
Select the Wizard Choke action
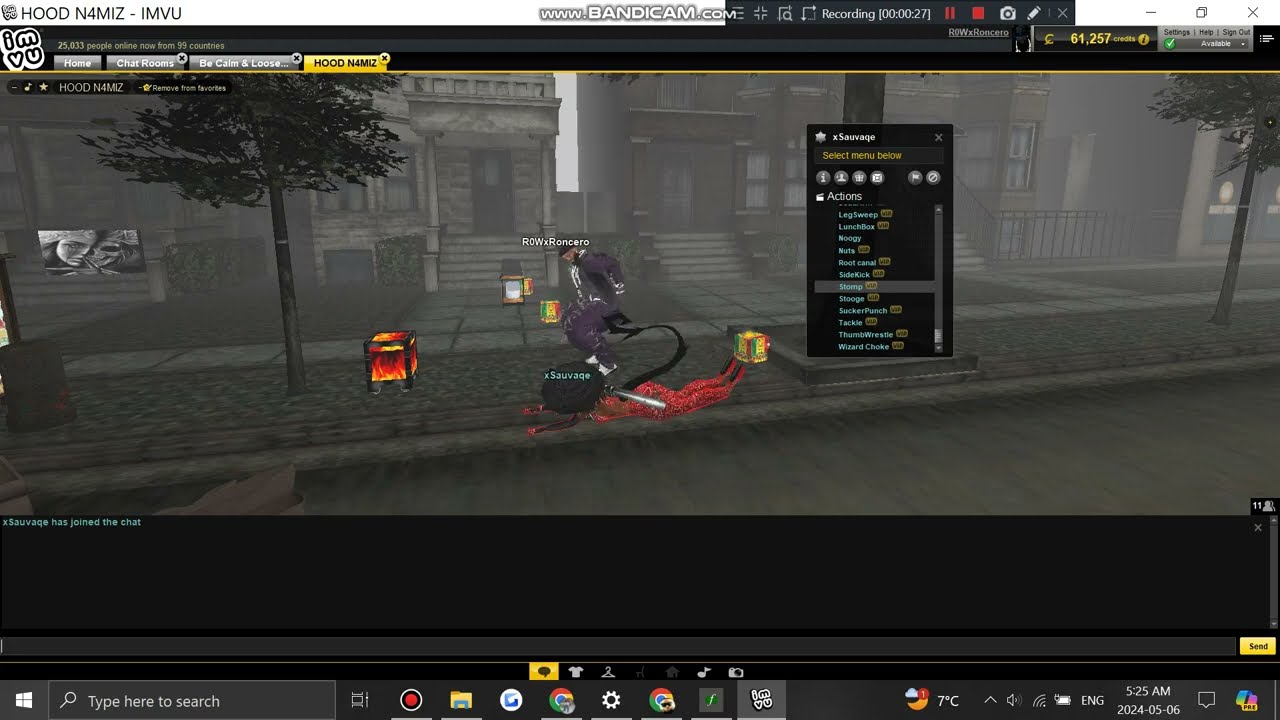point(863,347)
